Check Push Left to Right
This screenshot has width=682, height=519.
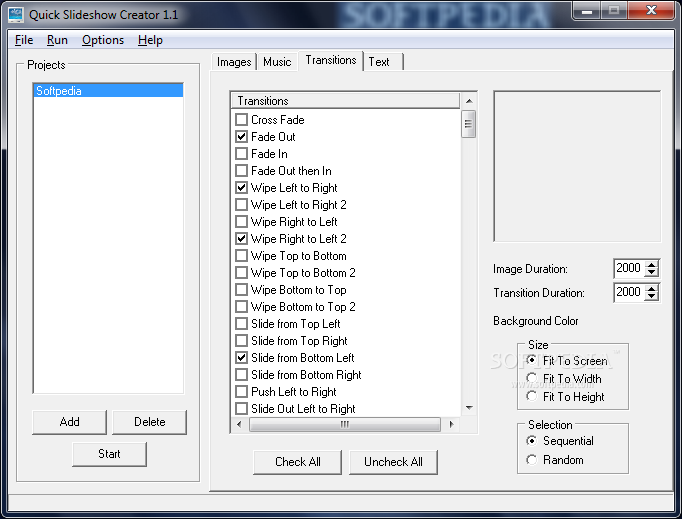[x=241, y=392]
